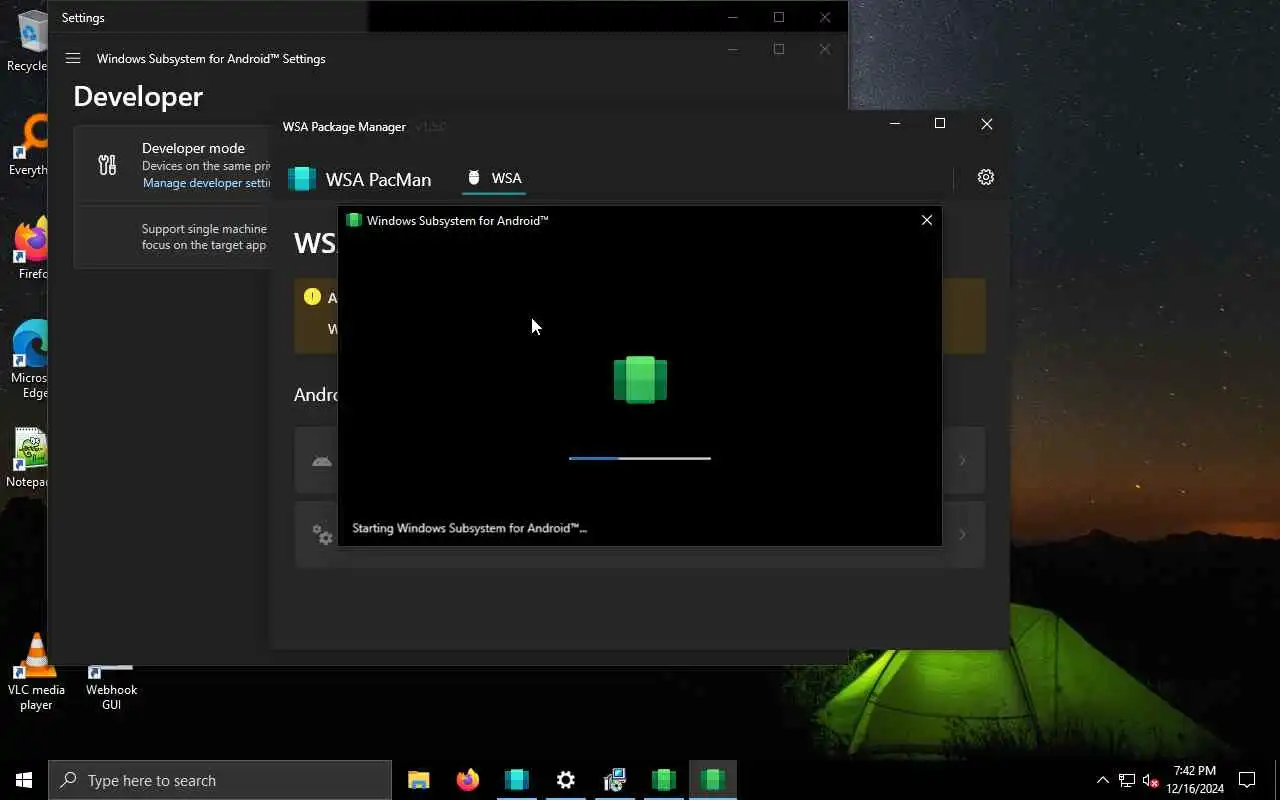Click Manage developer settings link
The height and width of the screenshot is (800, 1280).
pyautogui.click(x=206, y=183)
